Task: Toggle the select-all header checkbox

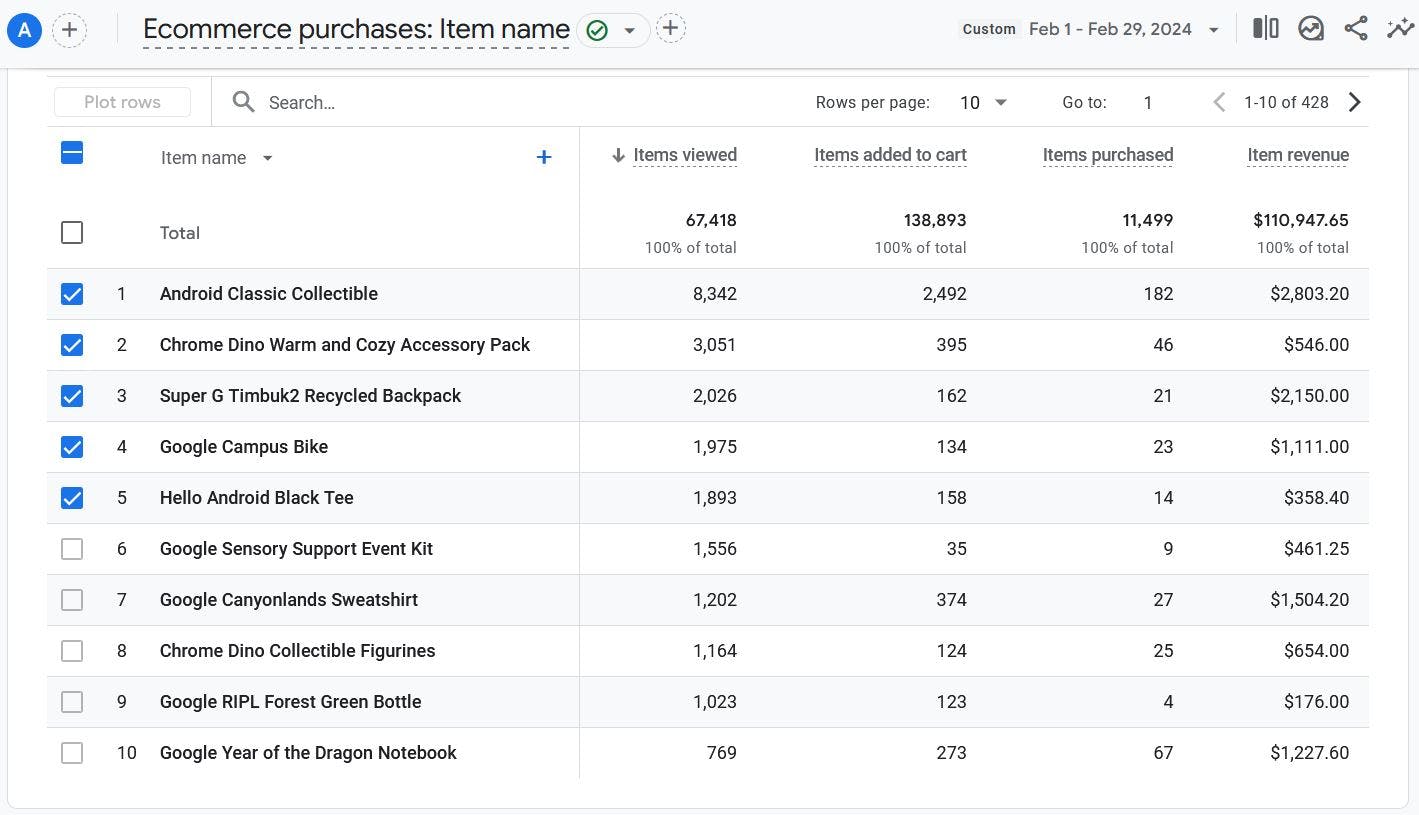Action: pyautogui.click(x=72, y=152)
